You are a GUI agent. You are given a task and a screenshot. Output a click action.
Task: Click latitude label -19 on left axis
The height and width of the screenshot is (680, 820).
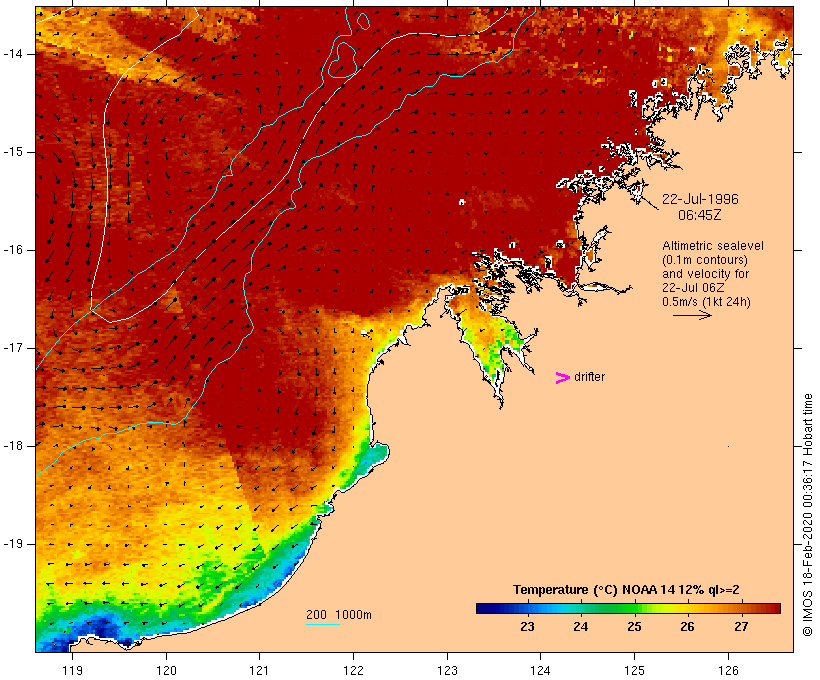click(x=12, y=543)
